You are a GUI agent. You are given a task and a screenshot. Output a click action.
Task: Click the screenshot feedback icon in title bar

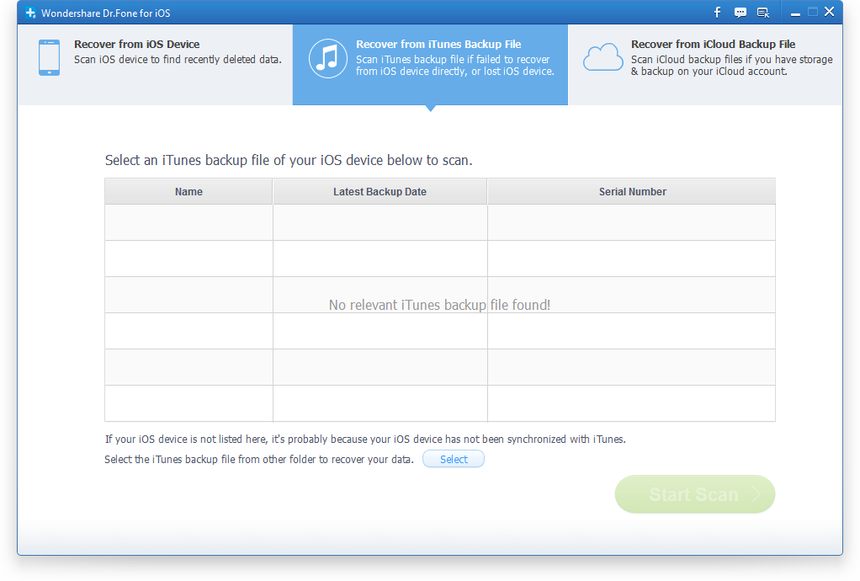click(x=764, y=12)
